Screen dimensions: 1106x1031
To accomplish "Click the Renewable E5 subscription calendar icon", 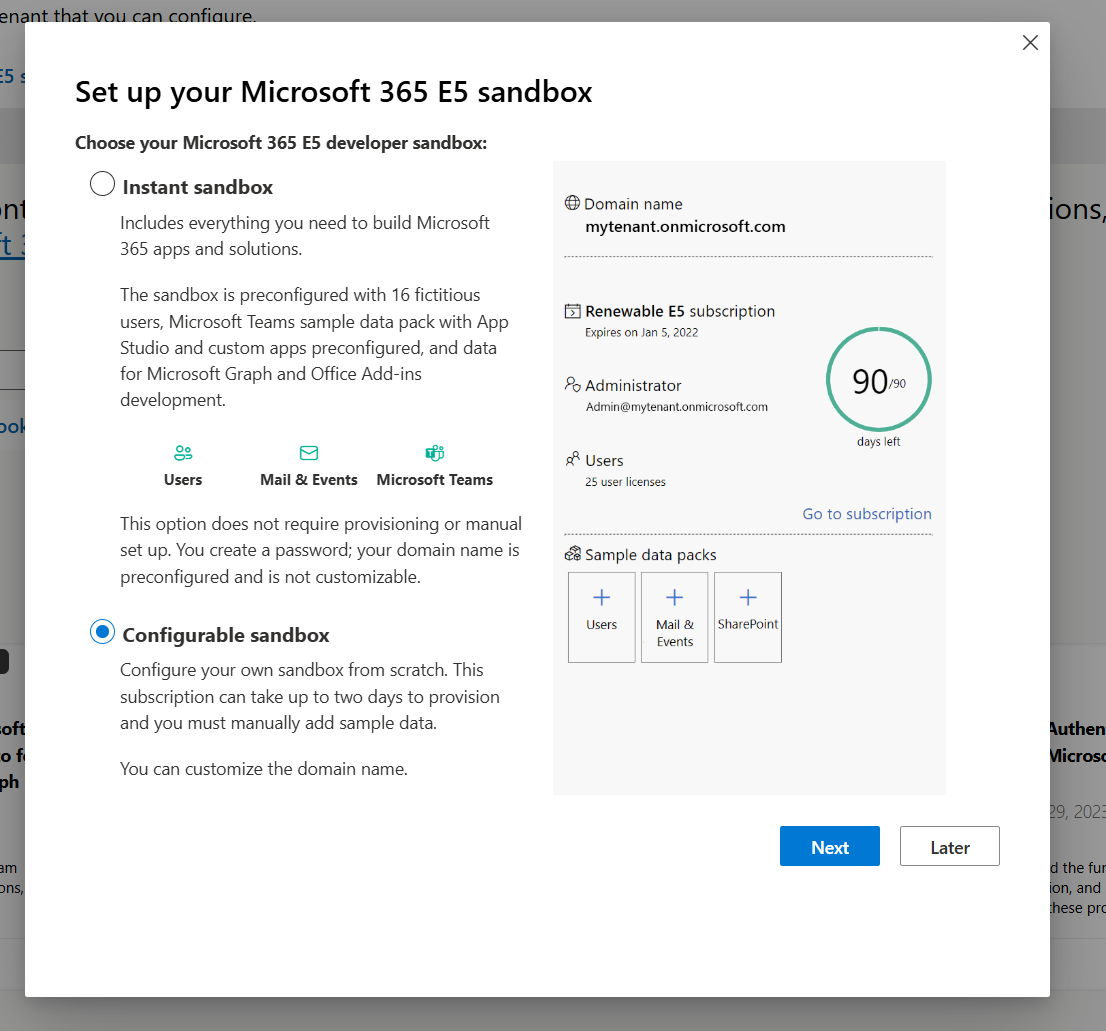I will point(572,311).
